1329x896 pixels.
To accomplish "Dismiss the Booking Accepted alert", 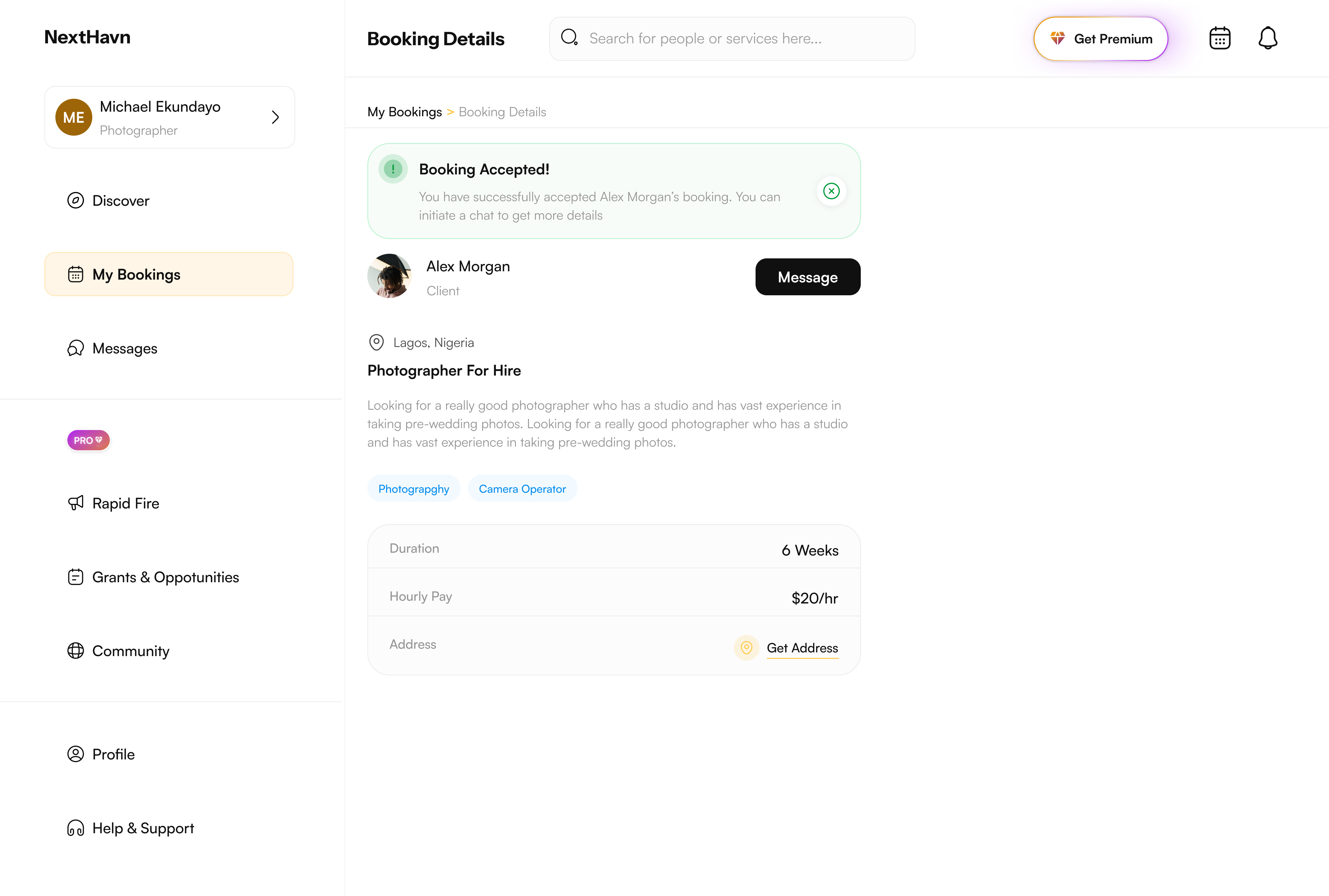I will [x=831, y=191].
